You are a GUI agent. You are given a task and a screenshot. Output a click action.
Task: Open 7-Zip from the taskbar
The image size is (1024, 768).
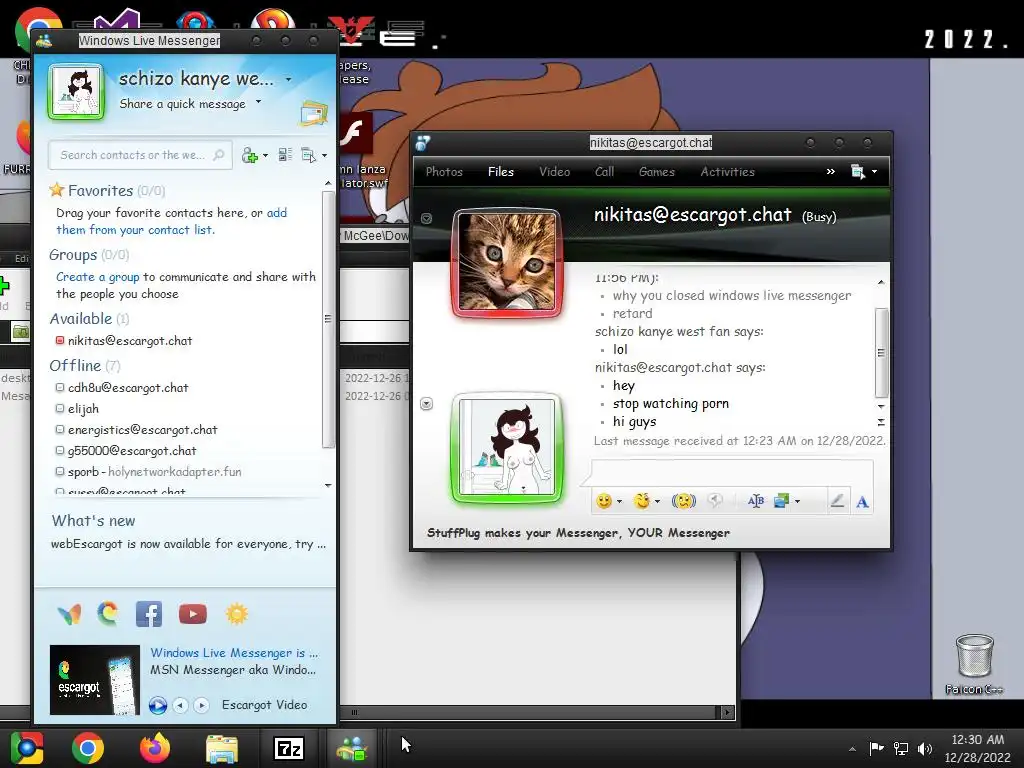tap(289, 748)
